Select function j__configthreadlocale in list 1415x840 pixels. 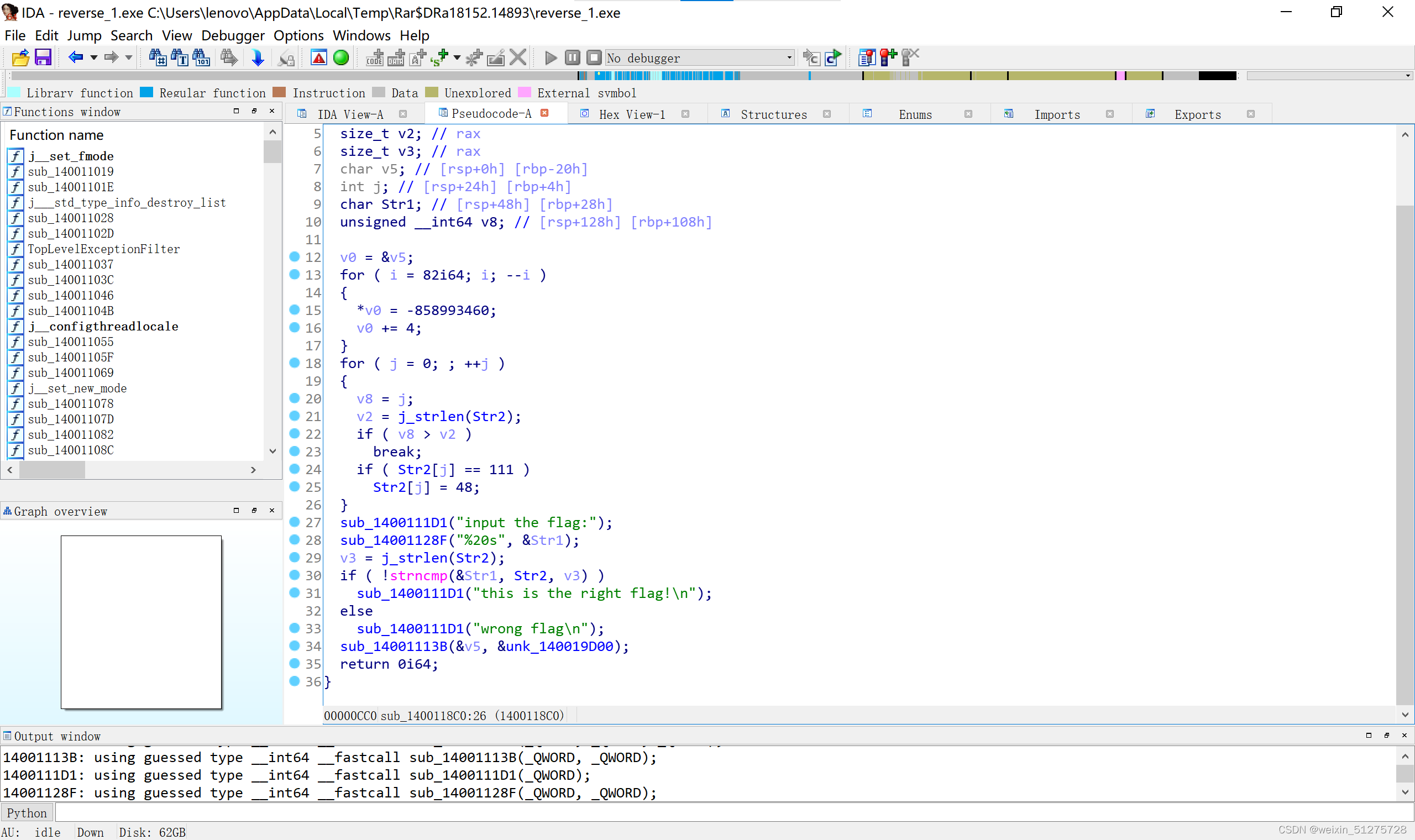pos(103,327)
